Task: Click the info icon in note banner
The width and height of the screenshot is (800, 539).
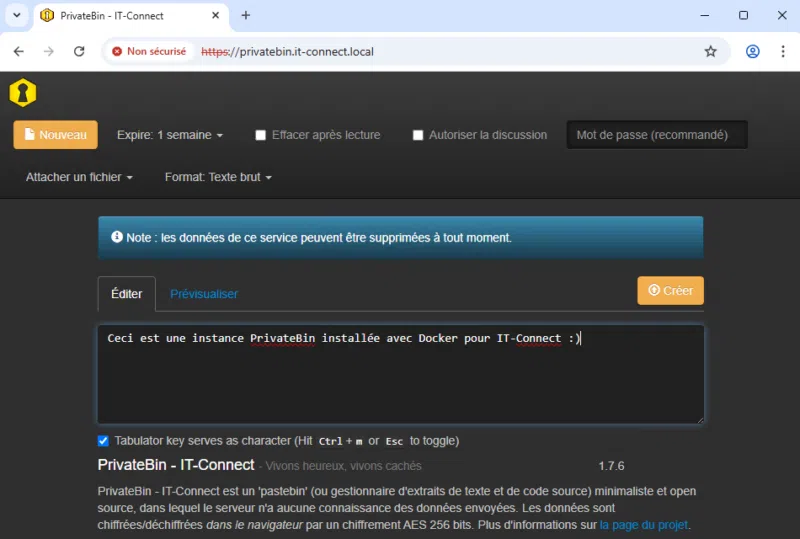Action: click(x=117, y=237)
